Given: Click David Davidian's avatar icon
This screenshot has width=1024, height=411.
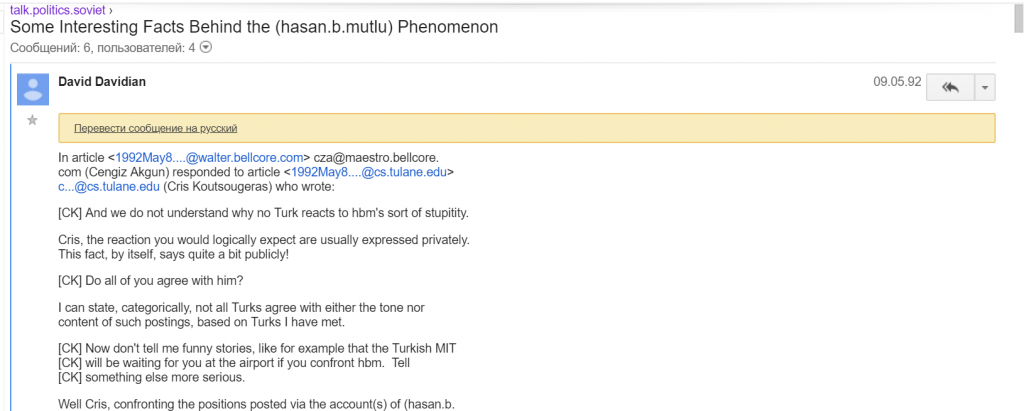Looking at the screenshot, I should point(33,90).
